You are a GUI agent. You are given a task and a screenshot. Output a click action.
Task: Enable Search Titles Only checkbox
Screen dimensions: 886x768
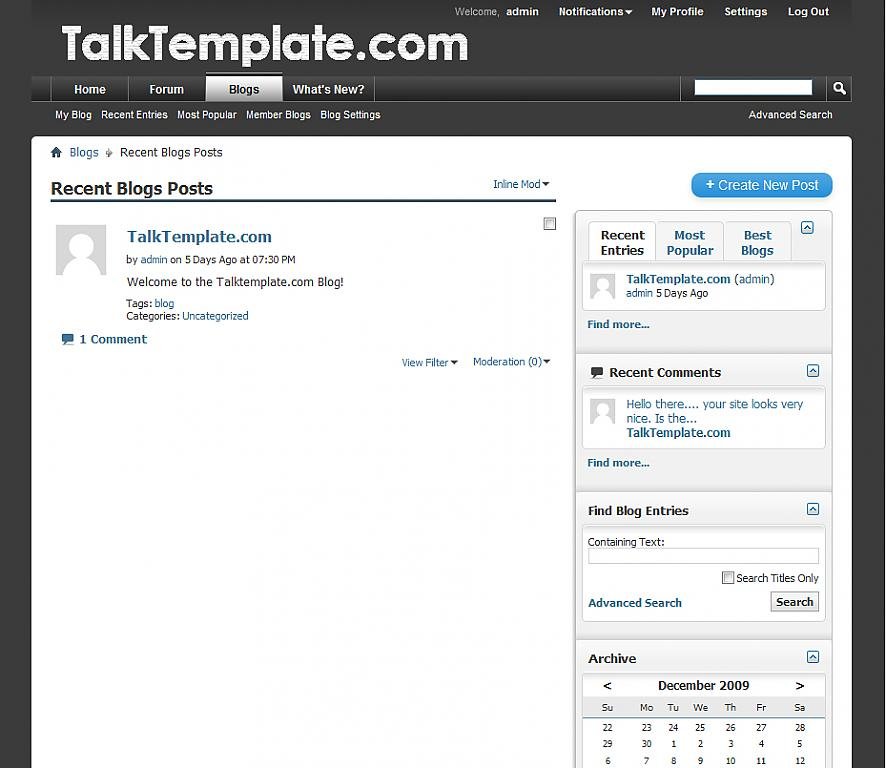tap(728, 578)
